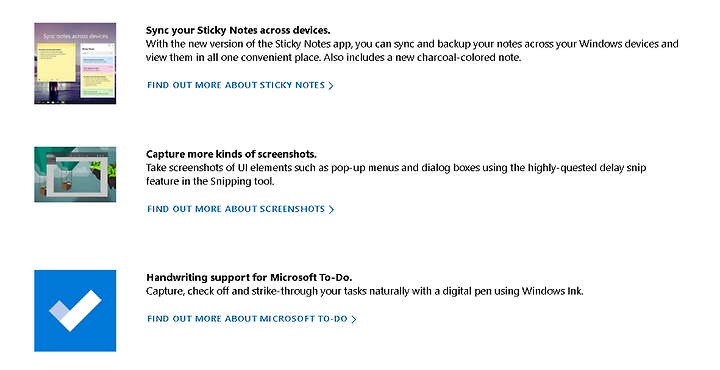Click the chevron after Microsoft To-Do link
The height and width of the screenshot is (370, 720).
tap(354, 319)
